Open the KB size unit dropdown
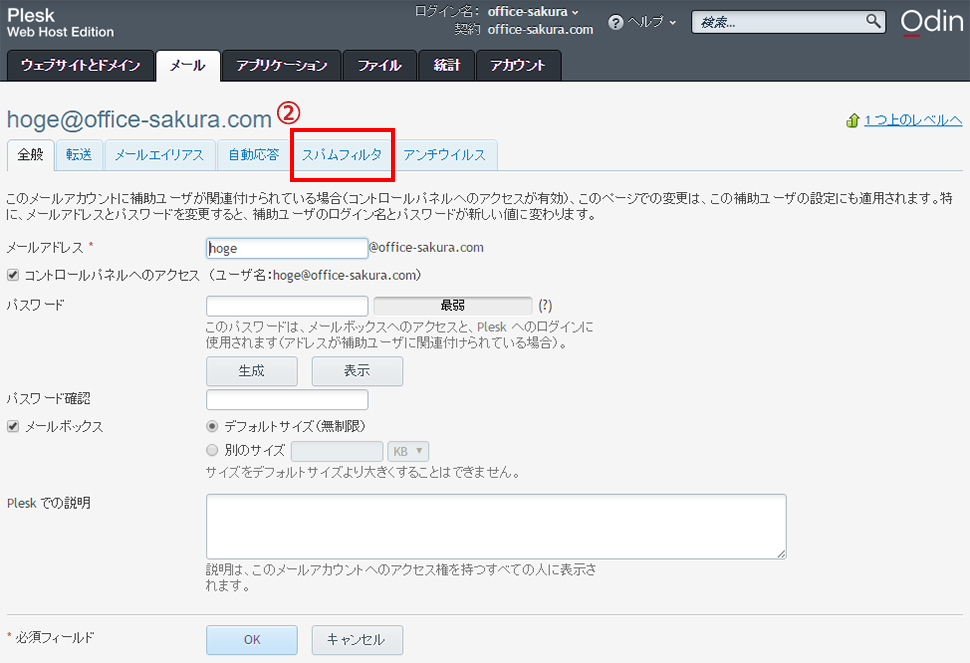The height and width of the screenshot is (663, 970). [408, 451]
